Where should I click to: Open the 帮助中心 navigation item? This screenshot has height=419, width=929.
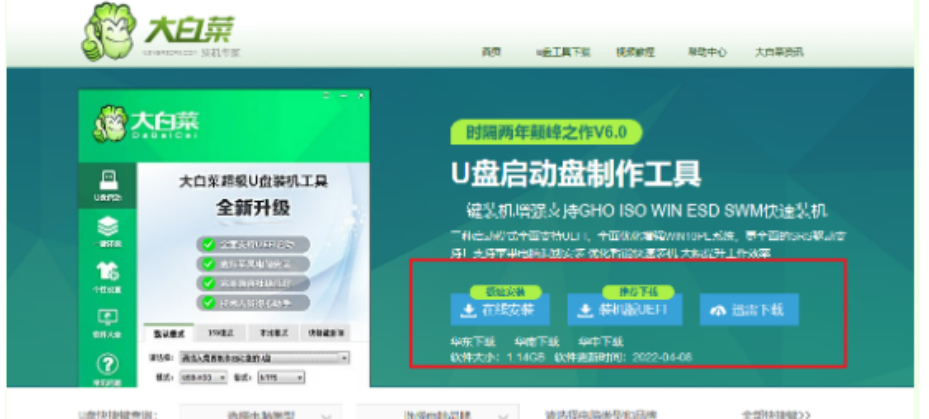click(x=706, y=52)
